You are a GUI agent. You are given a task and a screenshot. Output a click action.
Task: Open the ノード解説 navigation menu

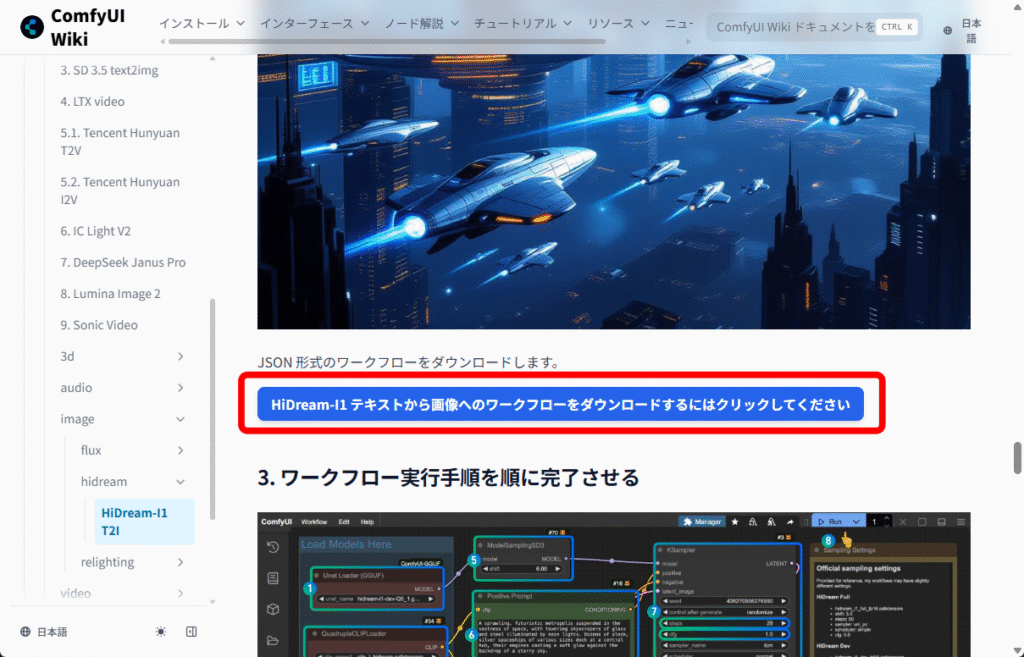tap(421, 23)
